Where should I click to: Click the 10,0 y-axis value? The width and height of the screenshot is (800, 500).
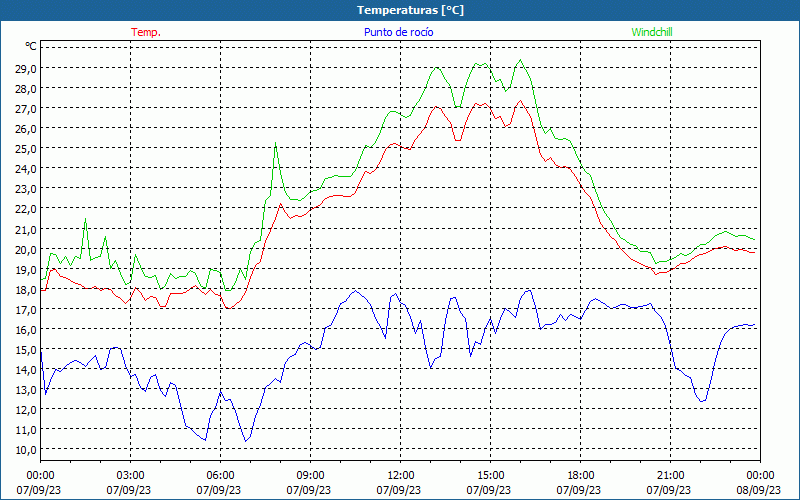[26, 449]
